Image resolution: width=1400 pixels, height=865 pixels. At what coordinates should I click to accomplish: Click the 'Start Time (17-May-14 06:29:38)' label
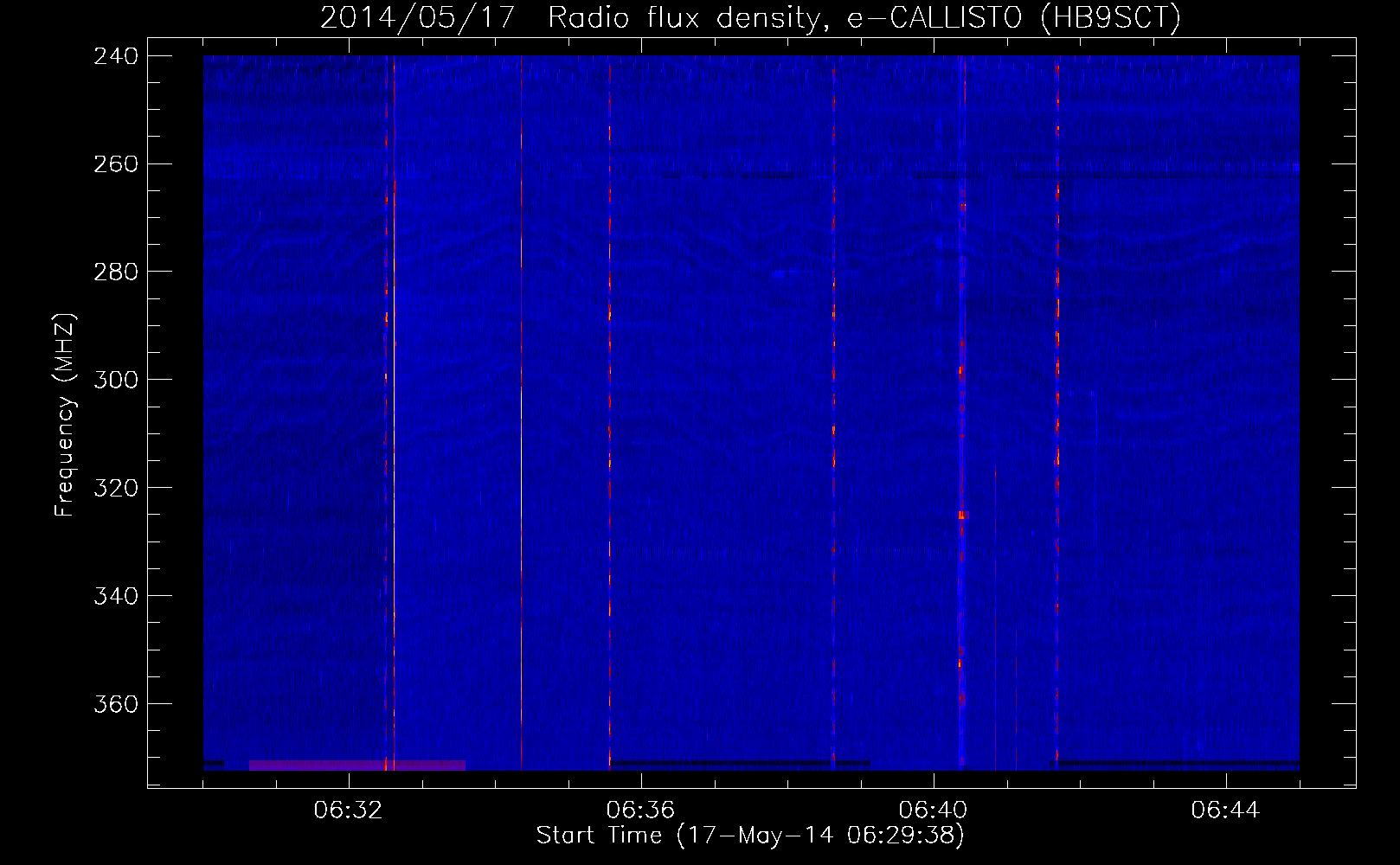[750, 836]
